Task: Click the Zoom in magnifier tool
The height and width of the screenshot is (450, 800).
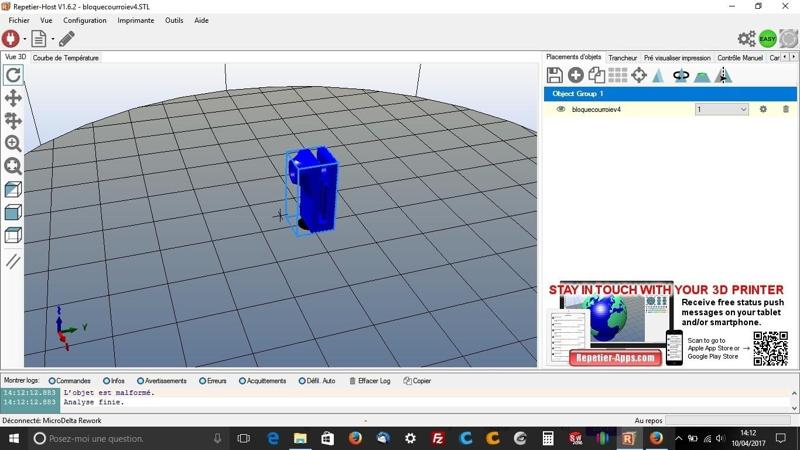Action: click(13, 143)
